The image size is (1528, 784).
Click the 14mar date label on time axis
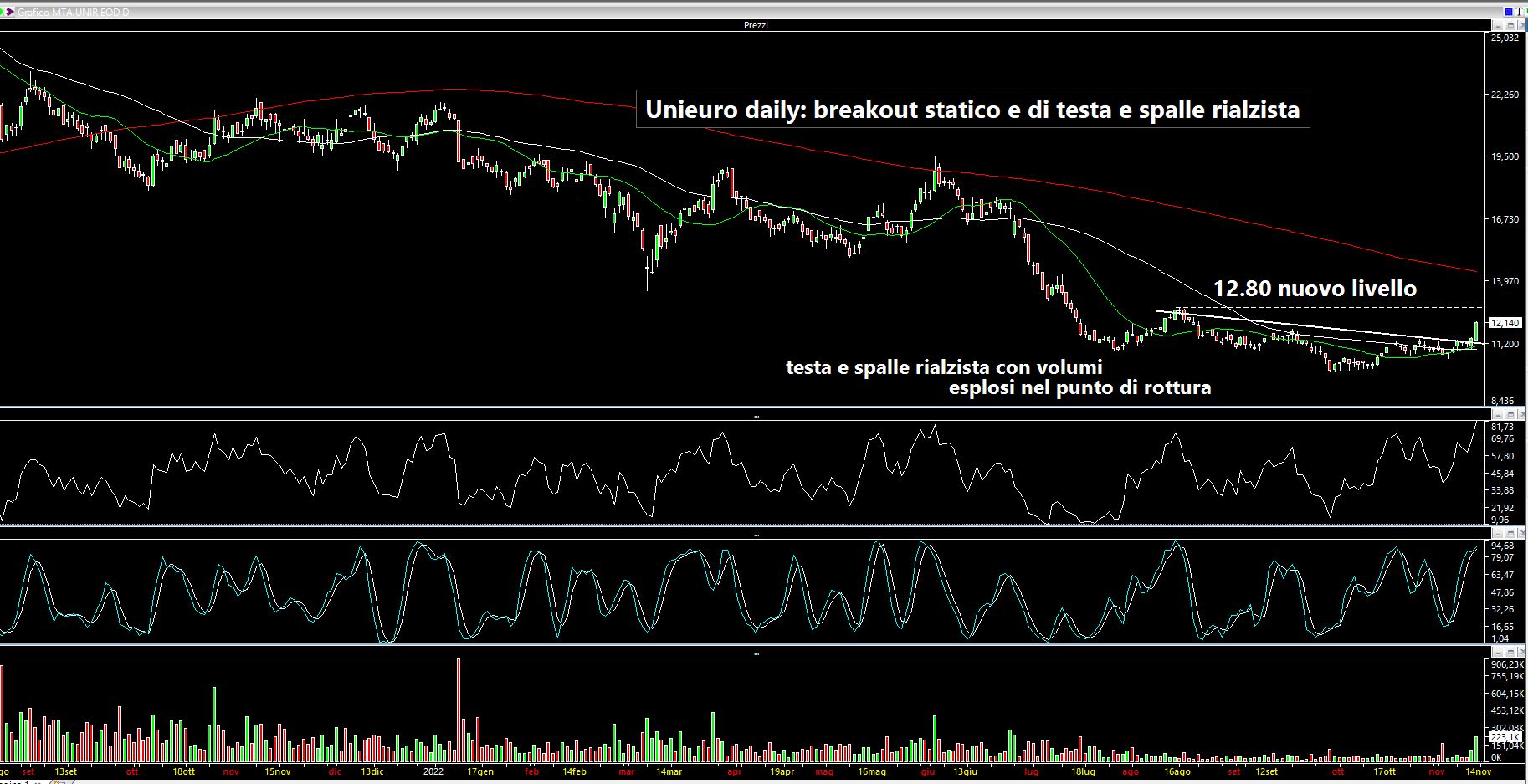[x=668, y=771]
